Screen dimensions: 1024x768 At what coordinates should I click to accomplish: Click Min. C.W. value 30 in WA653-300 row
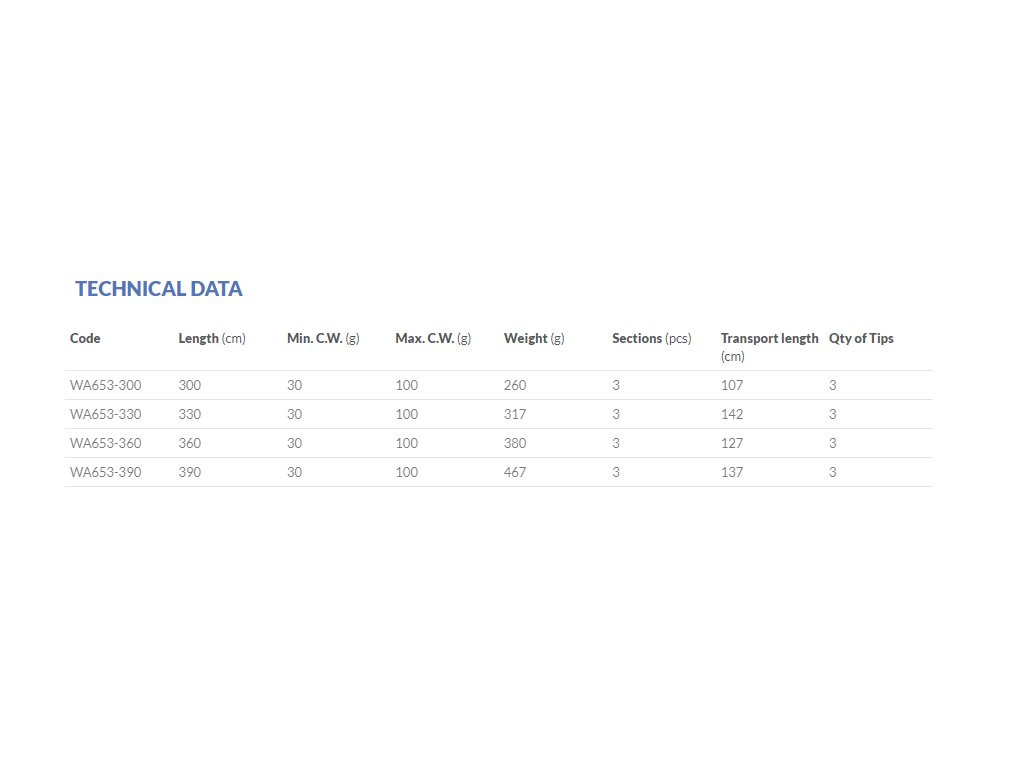[295, 385]
